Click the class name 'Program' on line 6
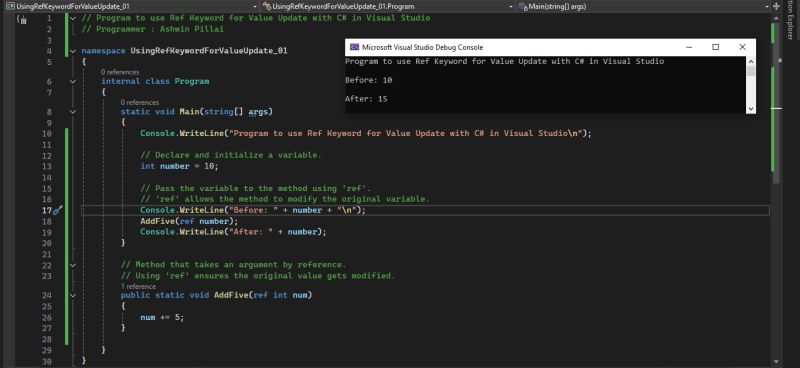800x368 pixels. click(192, 81)
